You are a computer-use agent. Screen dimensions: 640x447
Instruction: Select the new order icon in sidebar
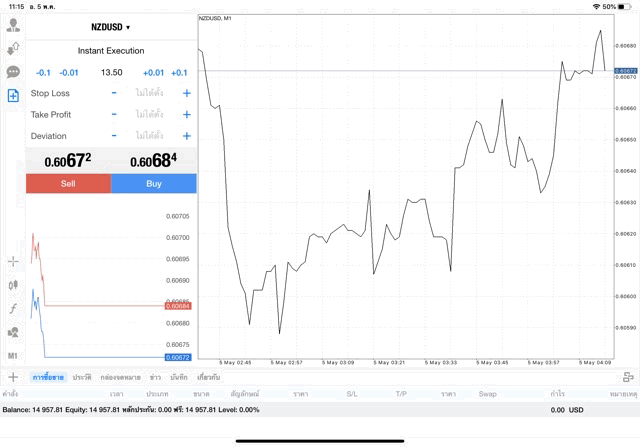(x=13, y=95)
